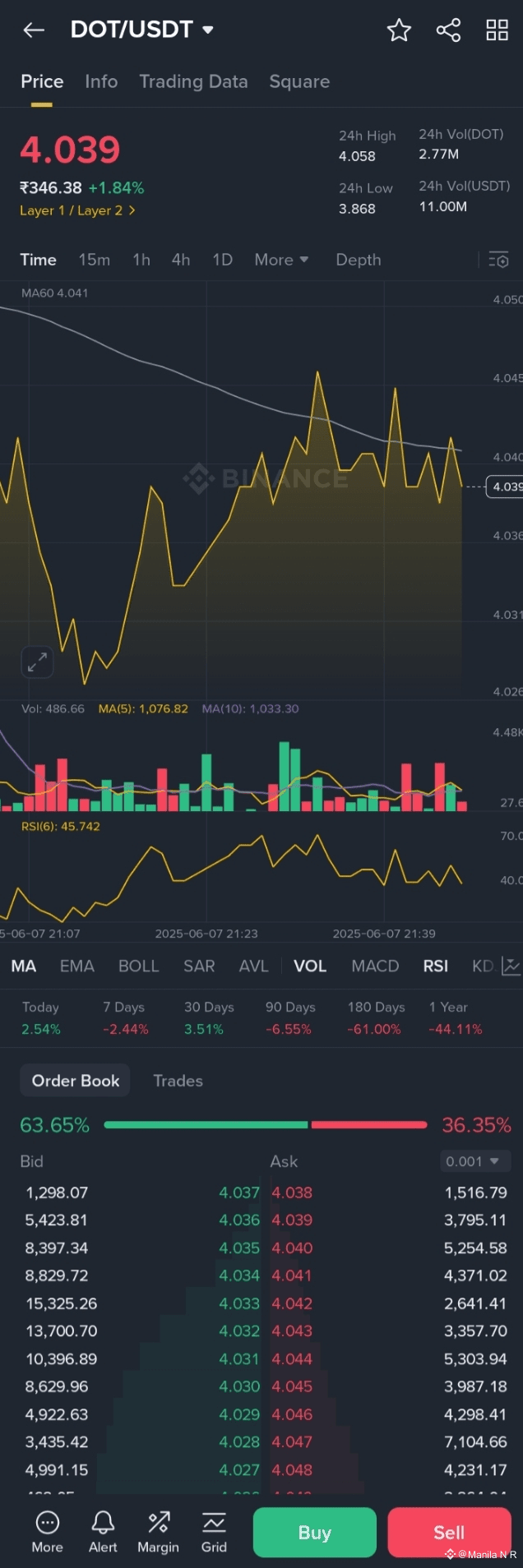Select ask price 4.038
Viewport: 523px width, 1568px height.
[x=293, y=1192]
